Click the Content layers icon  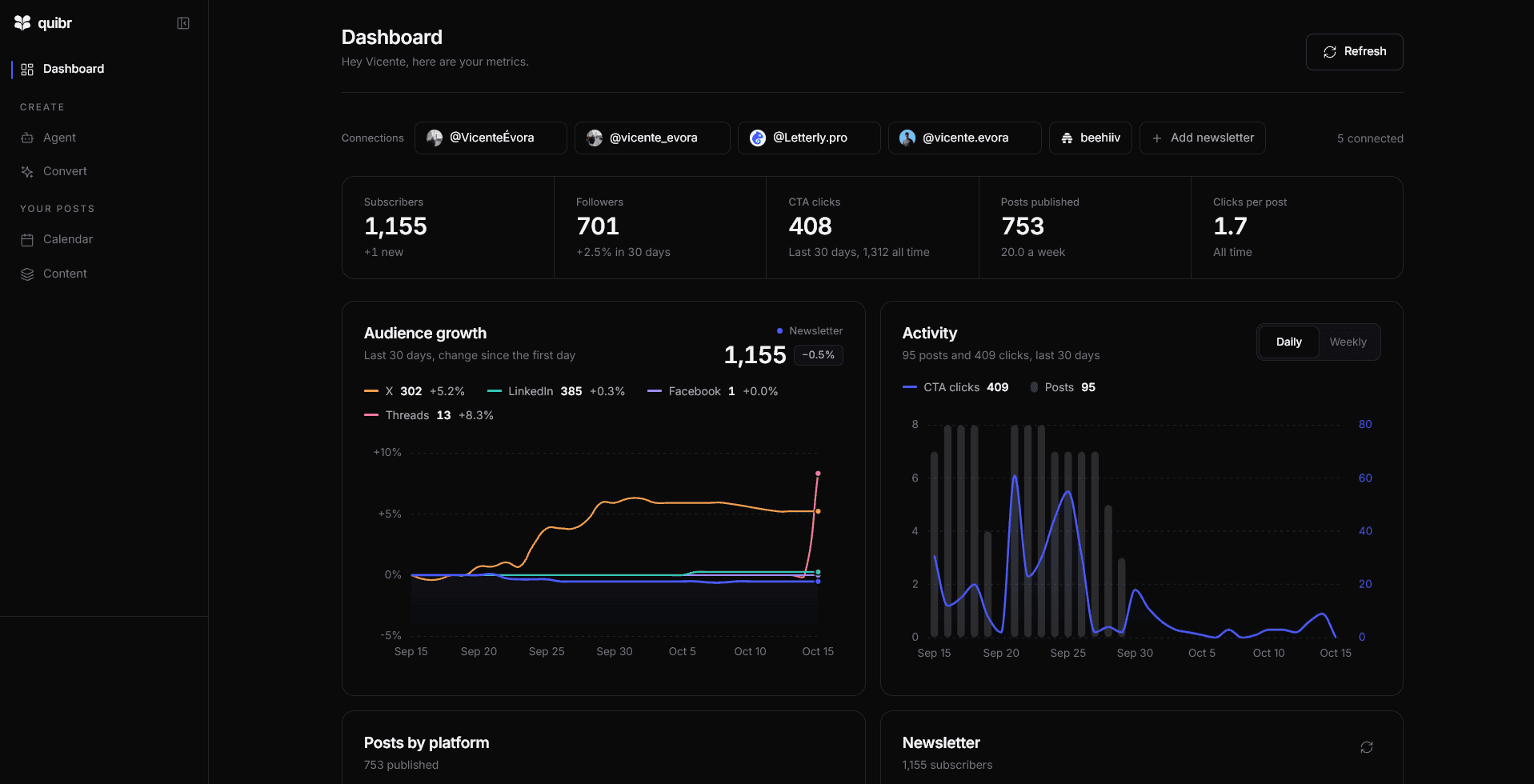27,274
